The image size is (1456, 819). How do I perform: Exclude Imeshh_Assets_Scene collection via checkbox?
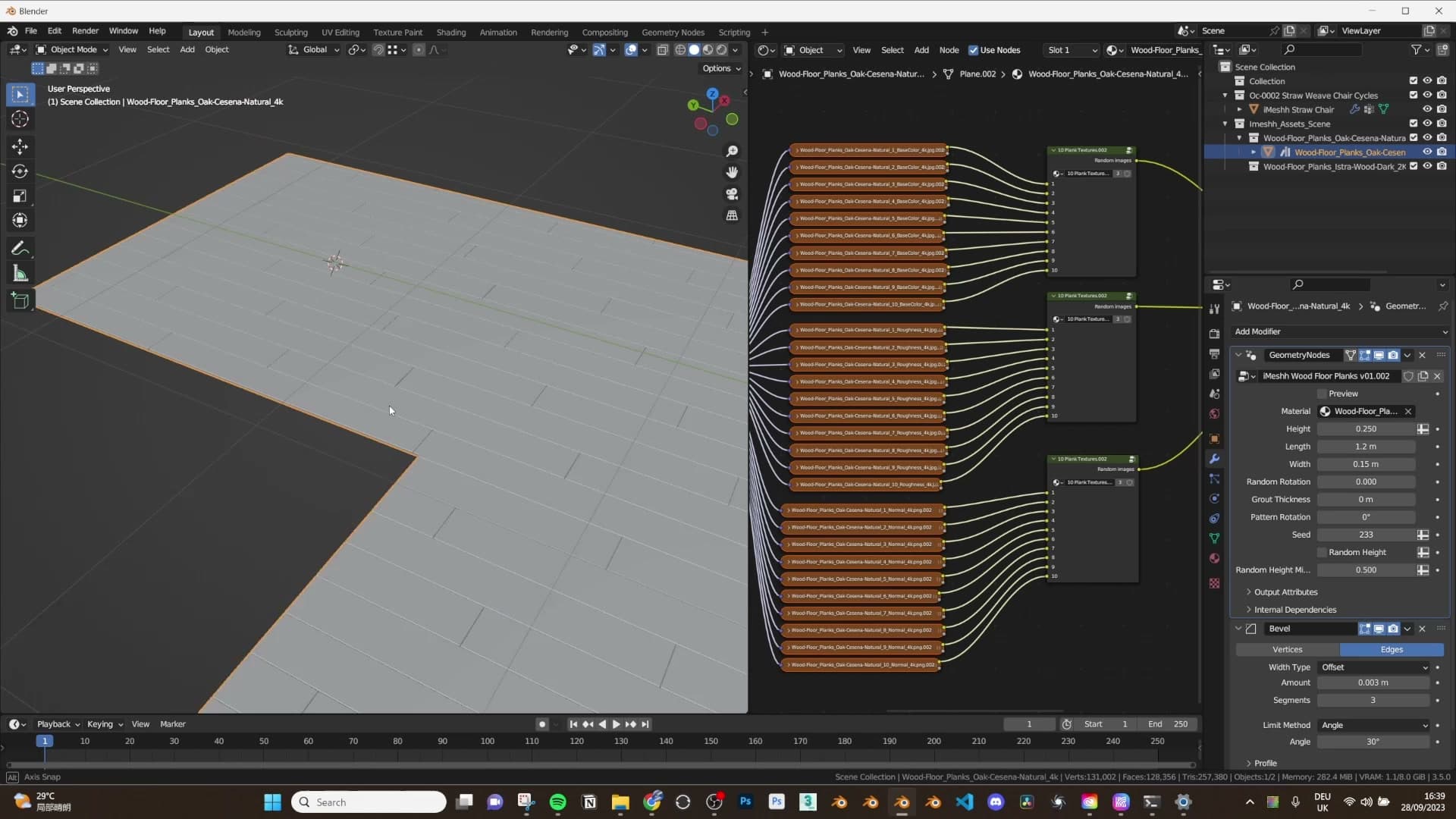point(1414,124)
